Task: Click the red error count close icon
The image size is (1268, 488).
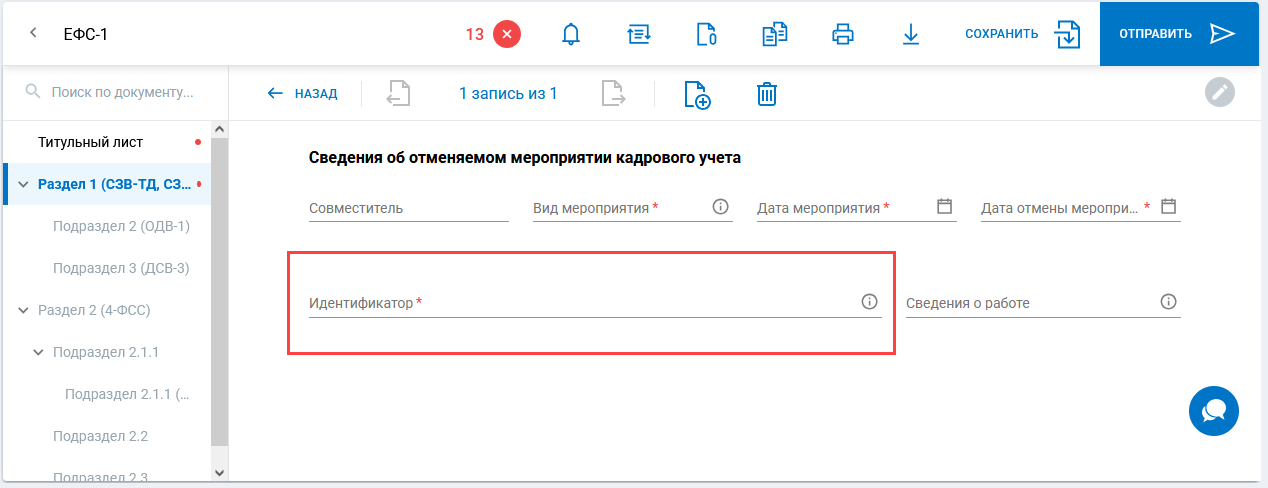Action: tap(507, 34)
